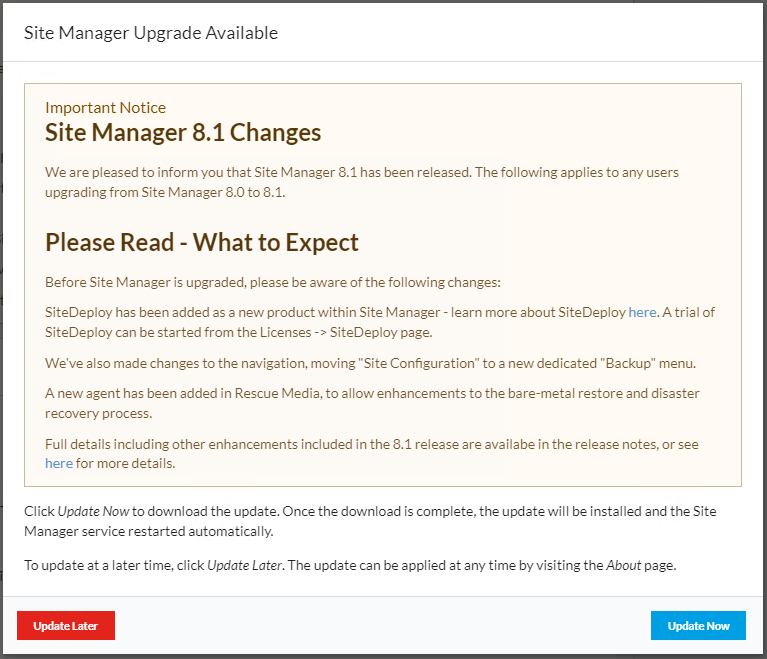
Task: Click the 'Site Manager 8.1 Changes' heading
Action: click(183, 133)
